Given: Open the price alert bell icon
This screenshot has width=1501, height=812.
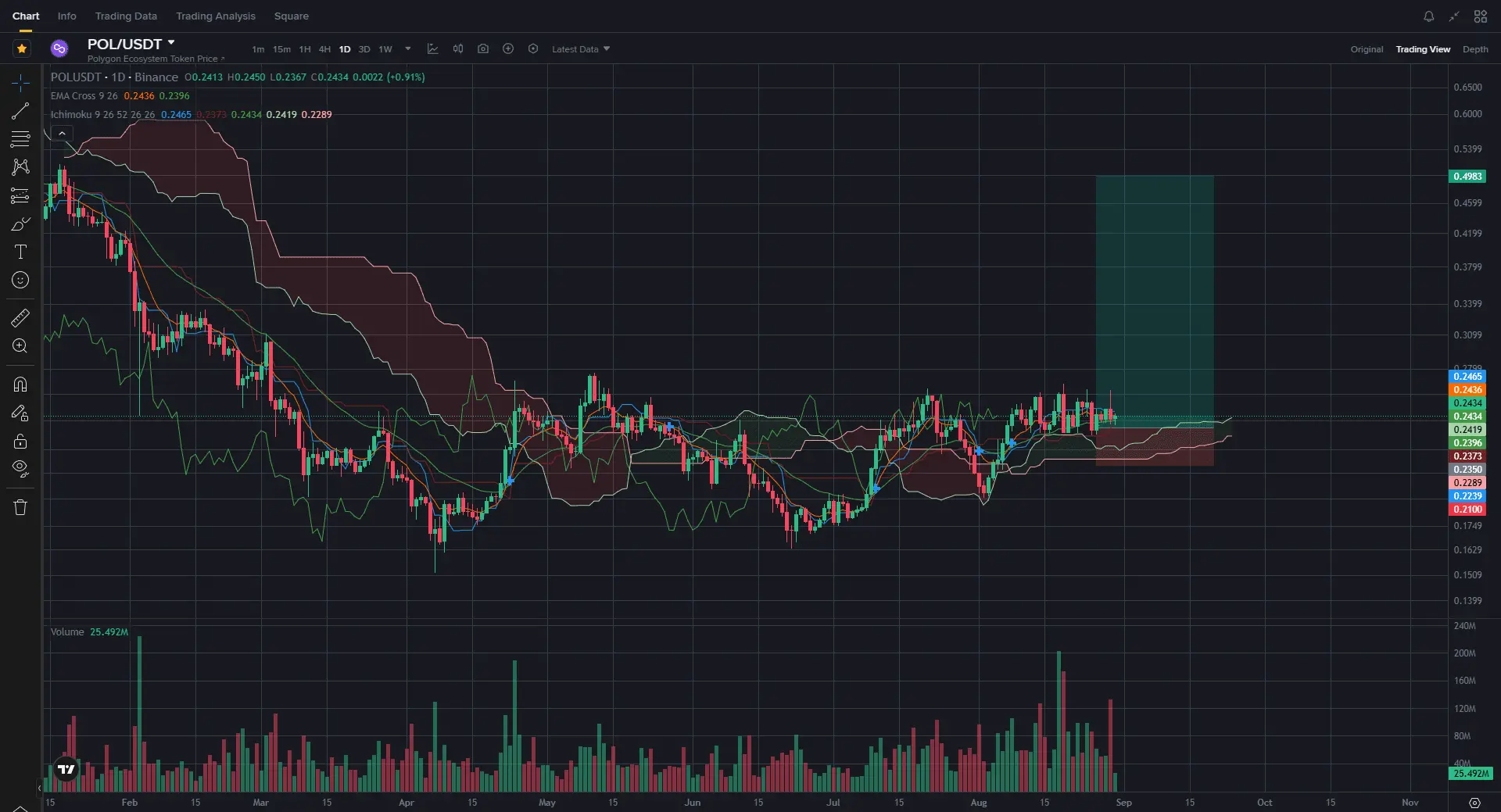Looking at the screenshot, I should pos(1429,16).
